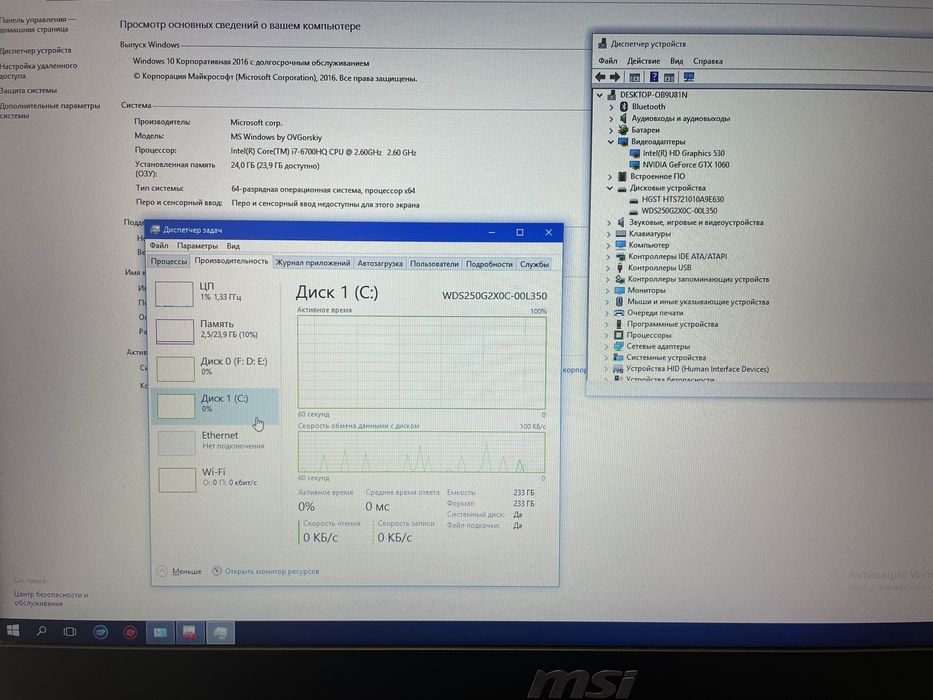Open Диспетчер устройств link in left panel
Screen dimensions: 933x700
coord(35,51)
